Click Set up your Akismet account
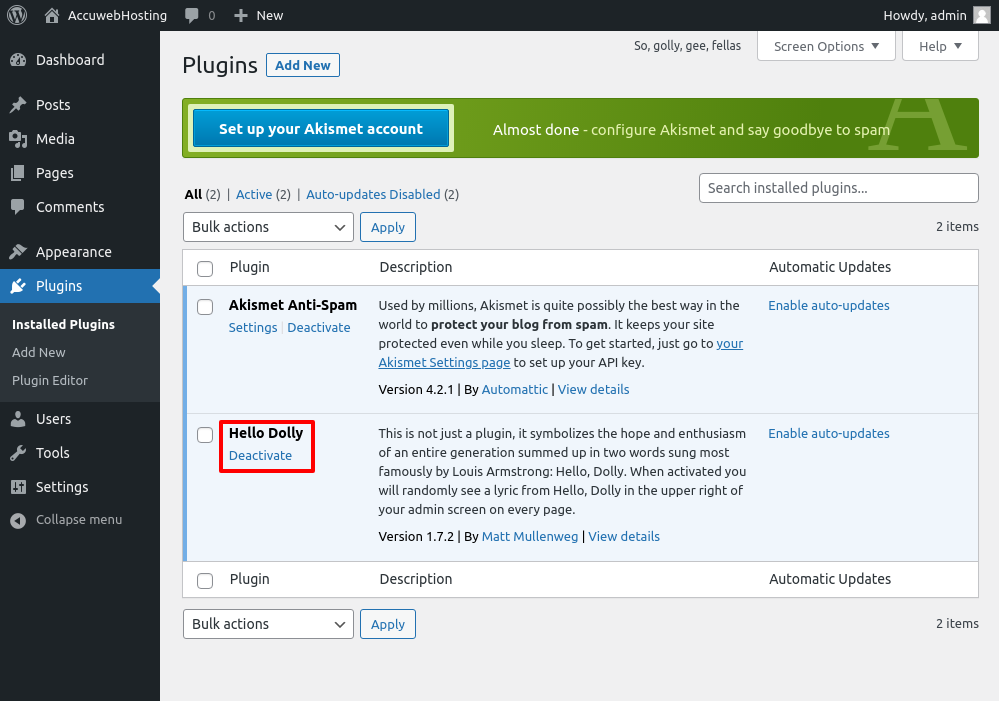Viewport: 999px width, 701px height. [x=321, y=129]
